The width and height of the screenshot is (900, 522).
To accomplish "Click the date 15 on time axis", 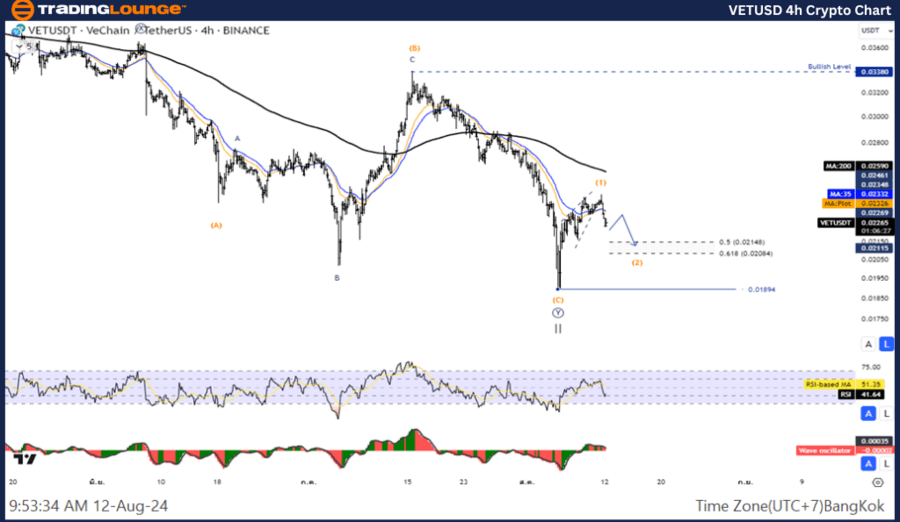I will click(408, 482).
